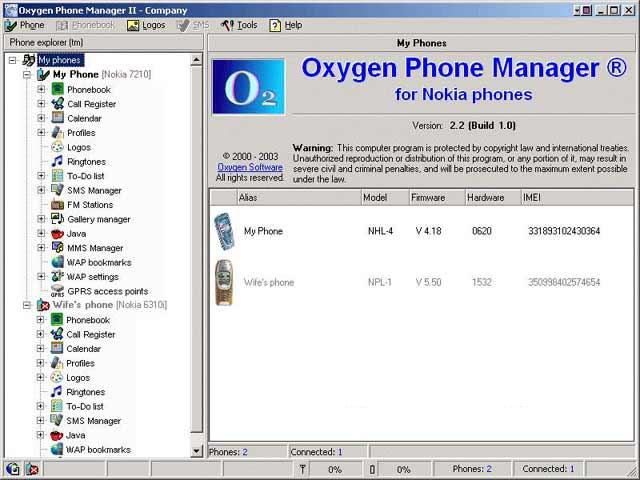Image resolution: width=640 pixels, height=480 pixels.
Task: Expand MMS Manager node
Action: pos(41,248)
